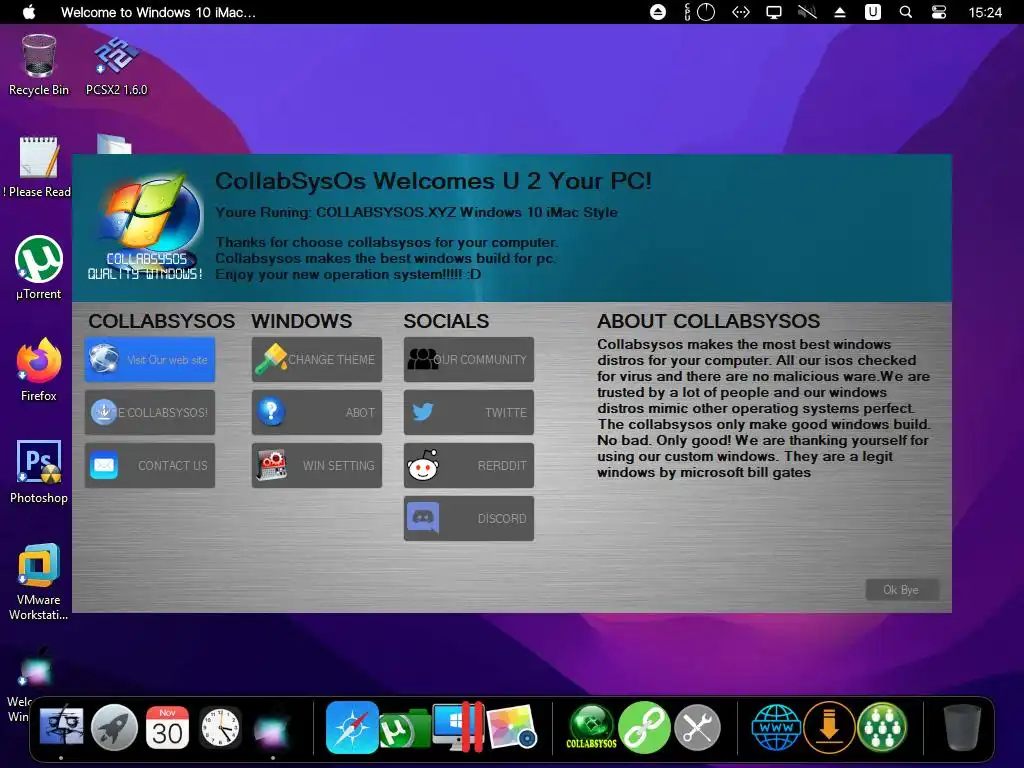
Task: Open wrench and screwdriver tools dock icon
Action: pyautogui.click(x=697, y=727)
